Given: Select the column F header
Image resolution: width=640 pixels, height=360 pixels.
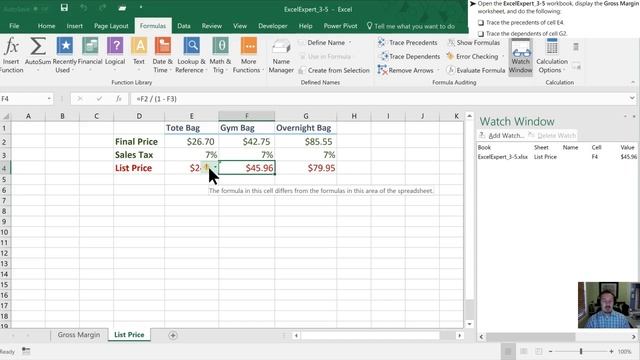Looking at the screenshot, I should (x=247, y=116).
